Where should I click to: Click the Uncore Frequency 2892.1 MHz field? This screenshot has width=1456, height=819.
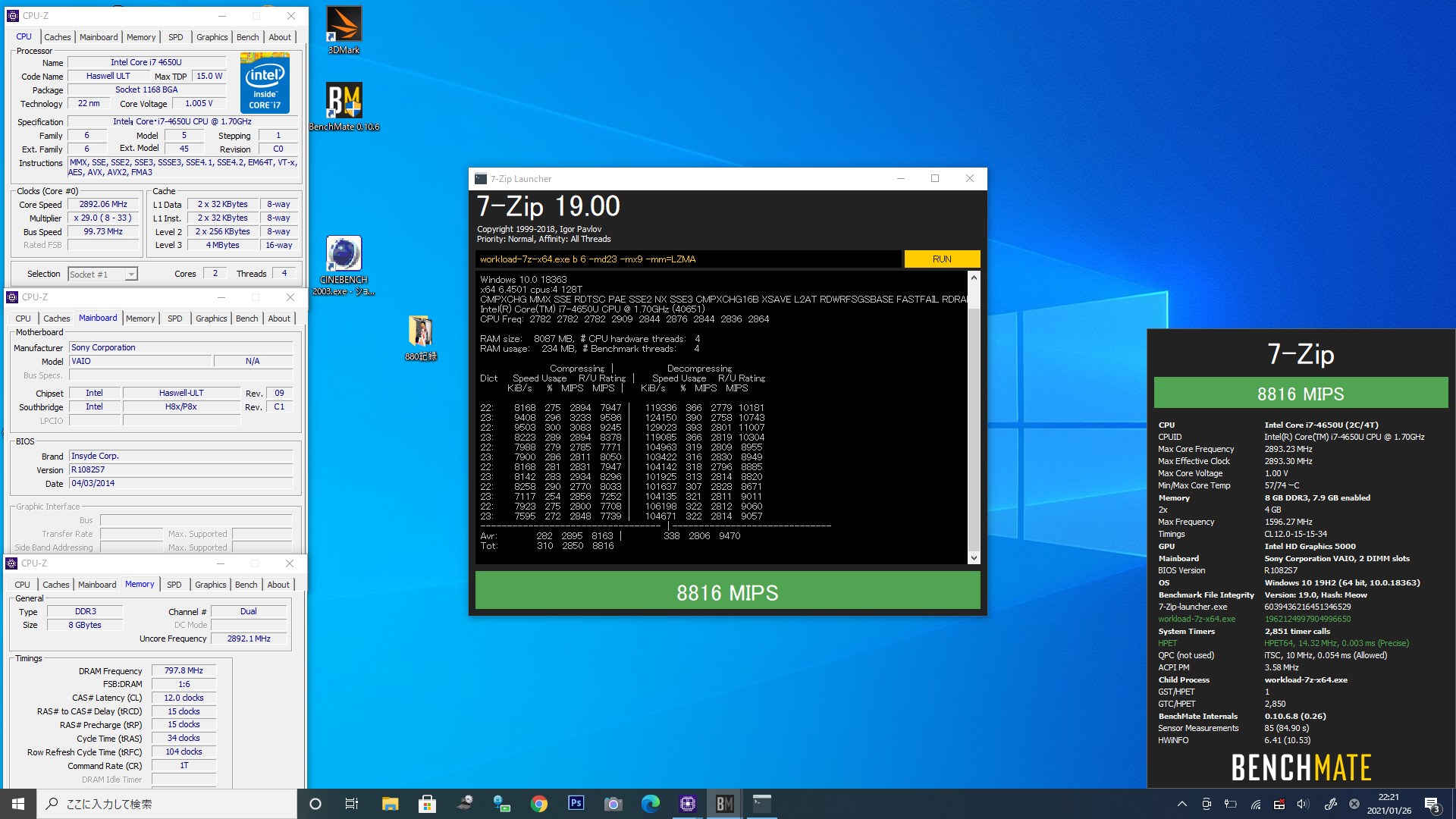pos(249,639)
